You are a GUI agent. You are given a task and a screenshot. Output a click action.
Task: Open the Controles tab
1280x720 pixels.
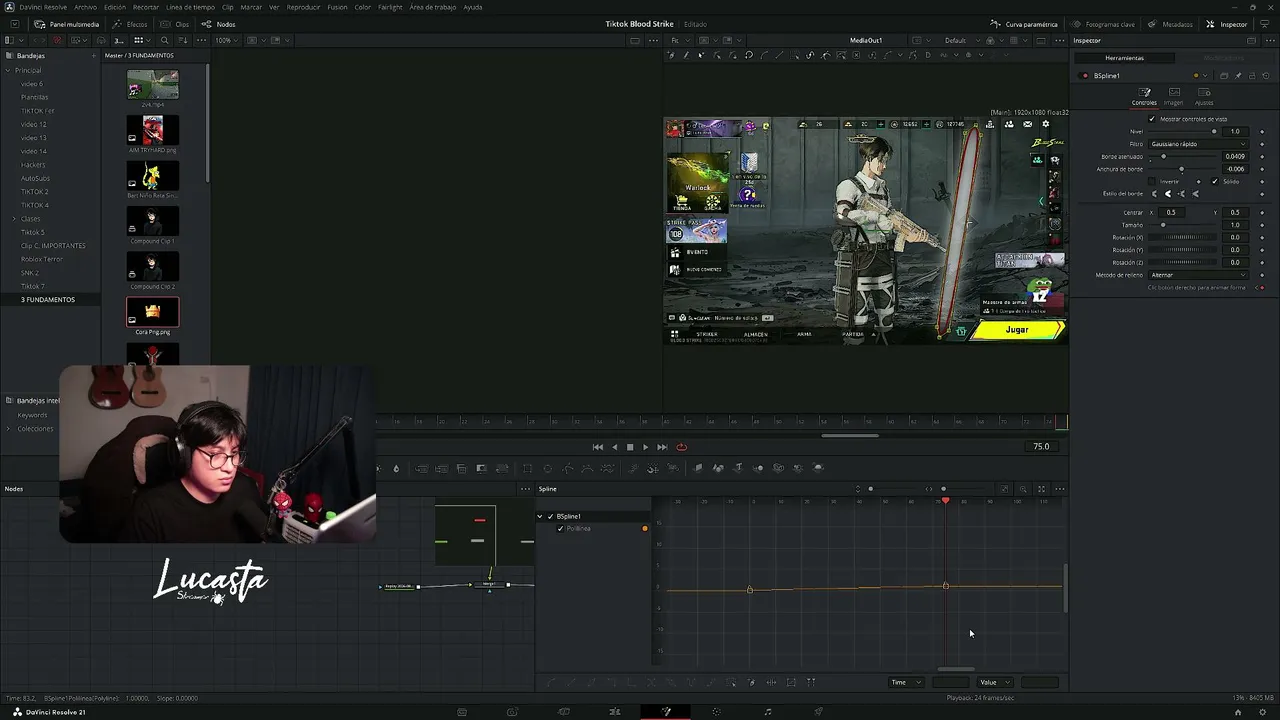pos(1144,96)
